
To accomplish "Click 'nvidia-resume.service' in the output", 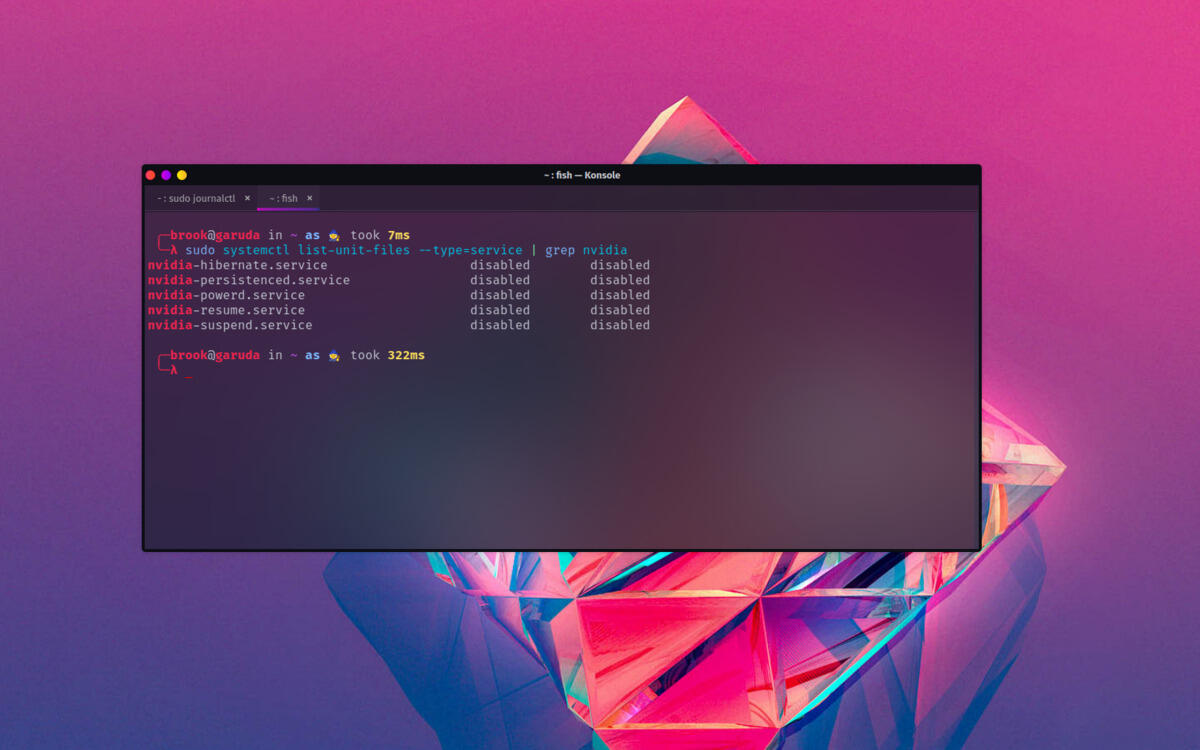I will 227,310.
